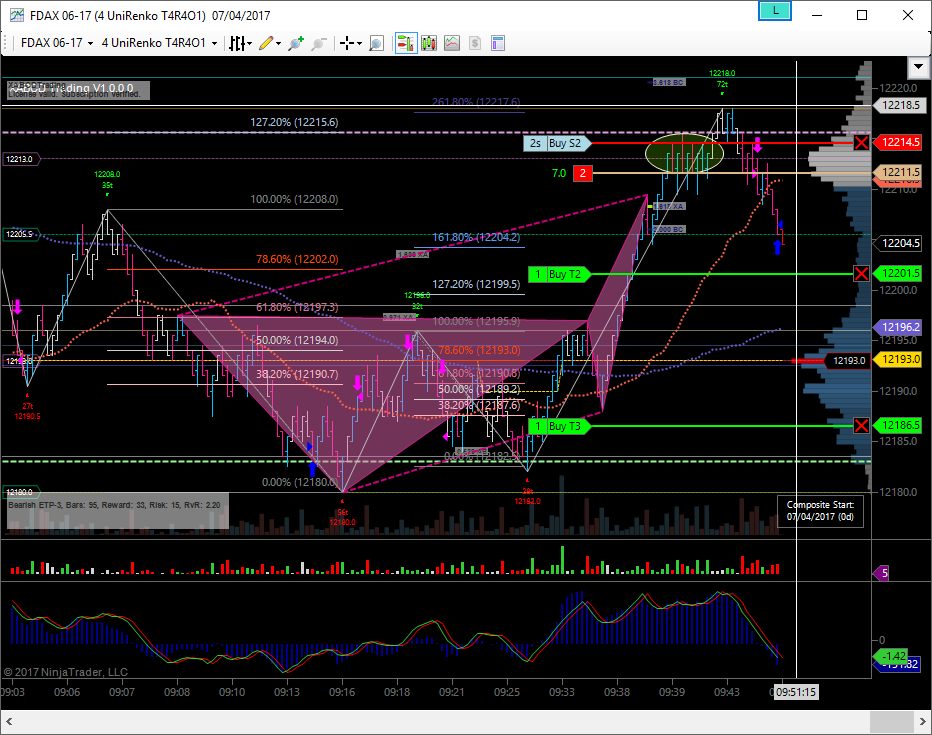Click the 12211.5 price axis marker

[900, 172]
